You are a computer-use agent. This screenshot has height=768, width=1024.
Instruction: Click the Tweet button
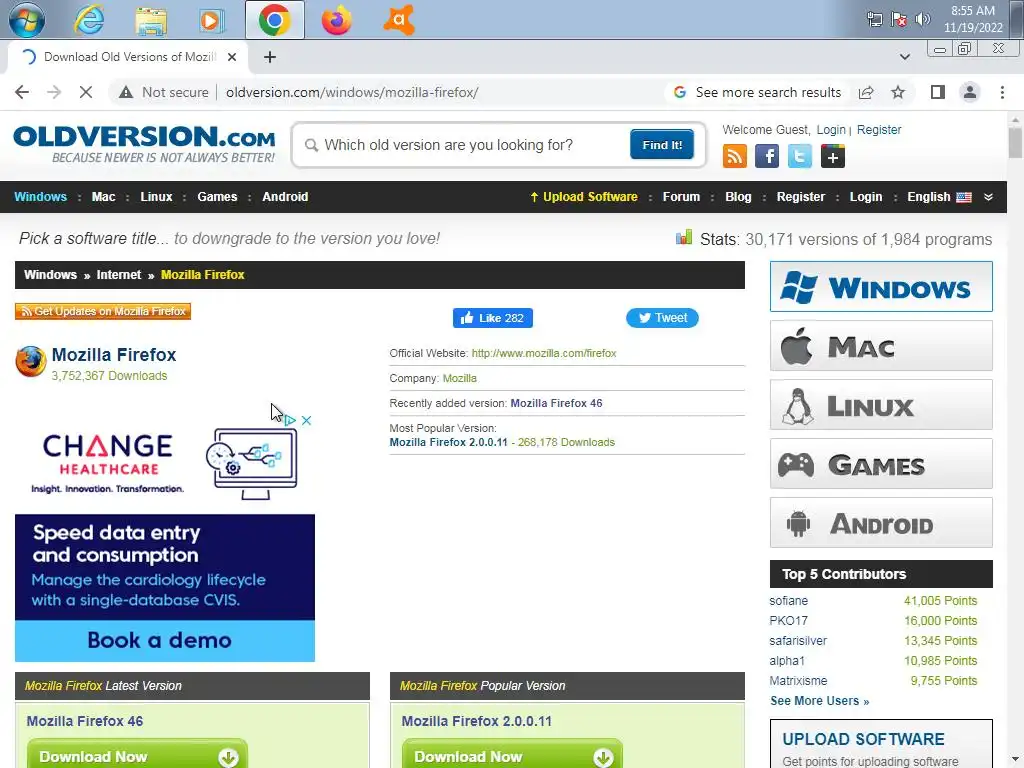(662, 318)
